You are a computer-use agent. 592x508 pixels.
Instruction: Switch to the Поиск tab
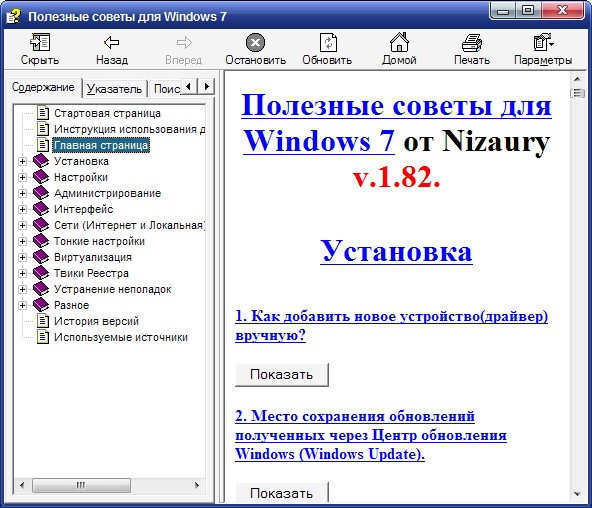pos(166,89)
